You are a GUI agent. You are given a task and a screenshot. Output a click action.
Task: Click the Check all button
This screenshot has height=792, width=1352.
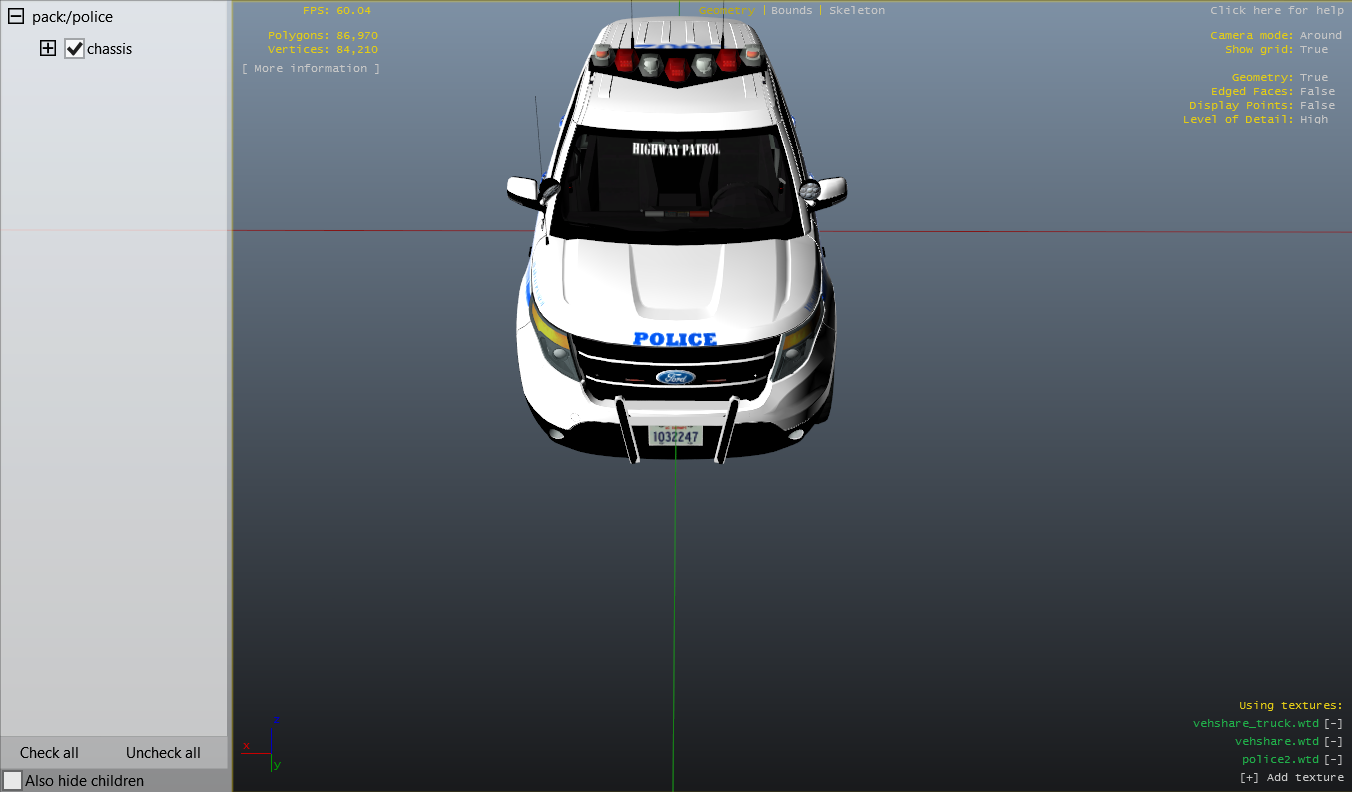coord(49,753)
